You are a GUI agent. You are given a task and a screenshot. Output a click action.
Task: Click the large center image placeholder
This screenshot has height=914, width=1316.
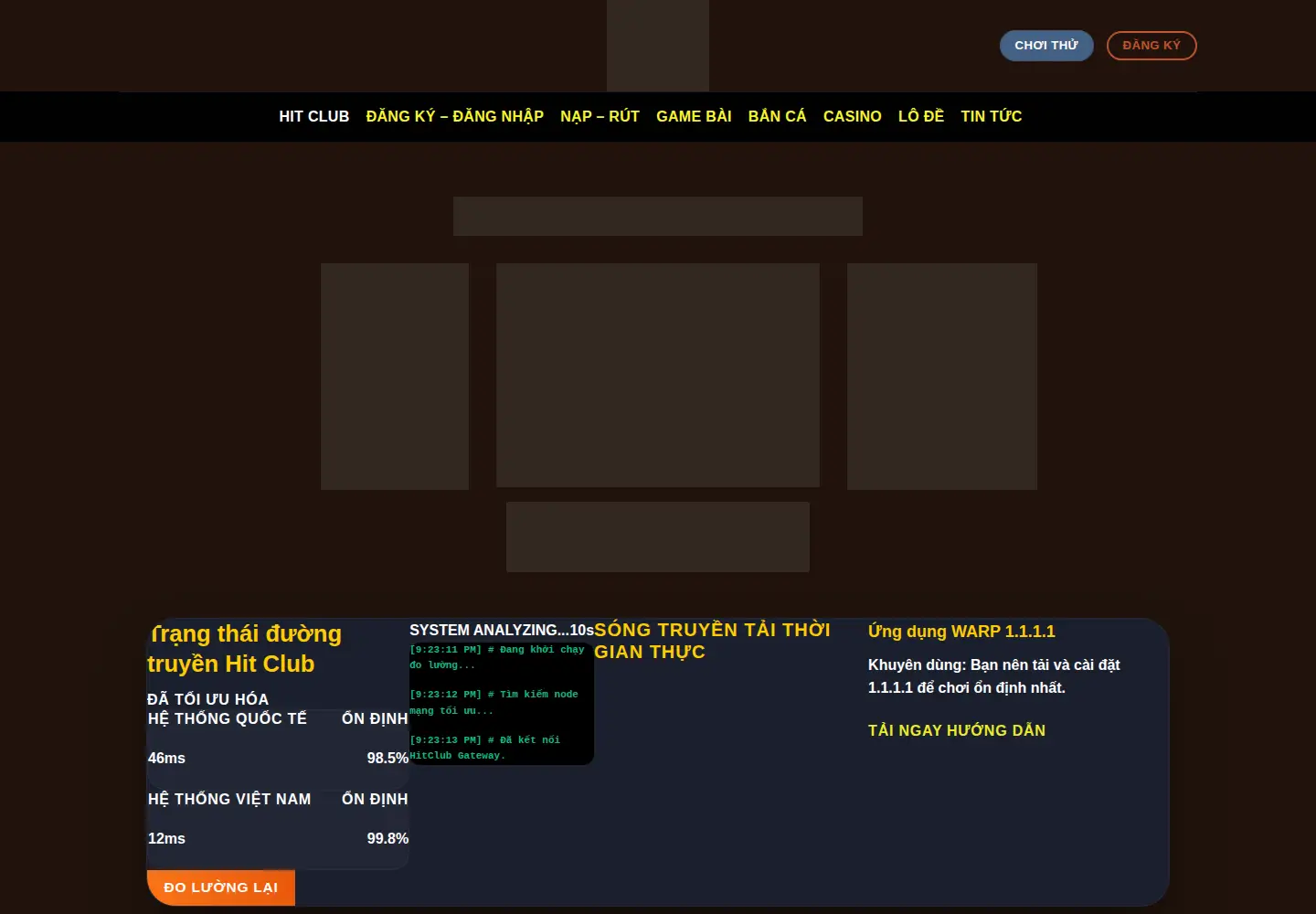click(x=658, y=375)
